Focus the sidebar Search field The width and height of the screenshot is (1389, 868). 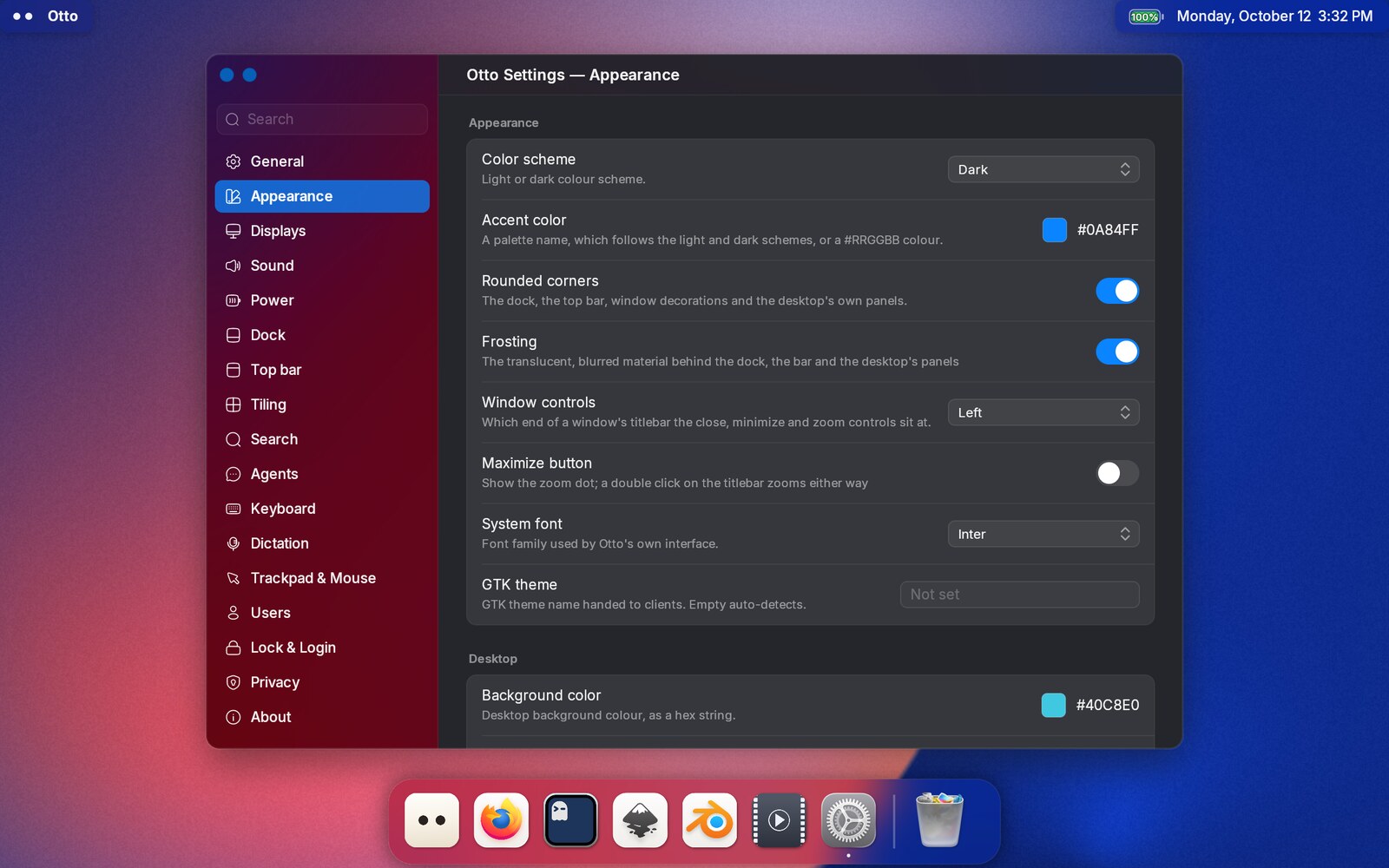point(322,119)
